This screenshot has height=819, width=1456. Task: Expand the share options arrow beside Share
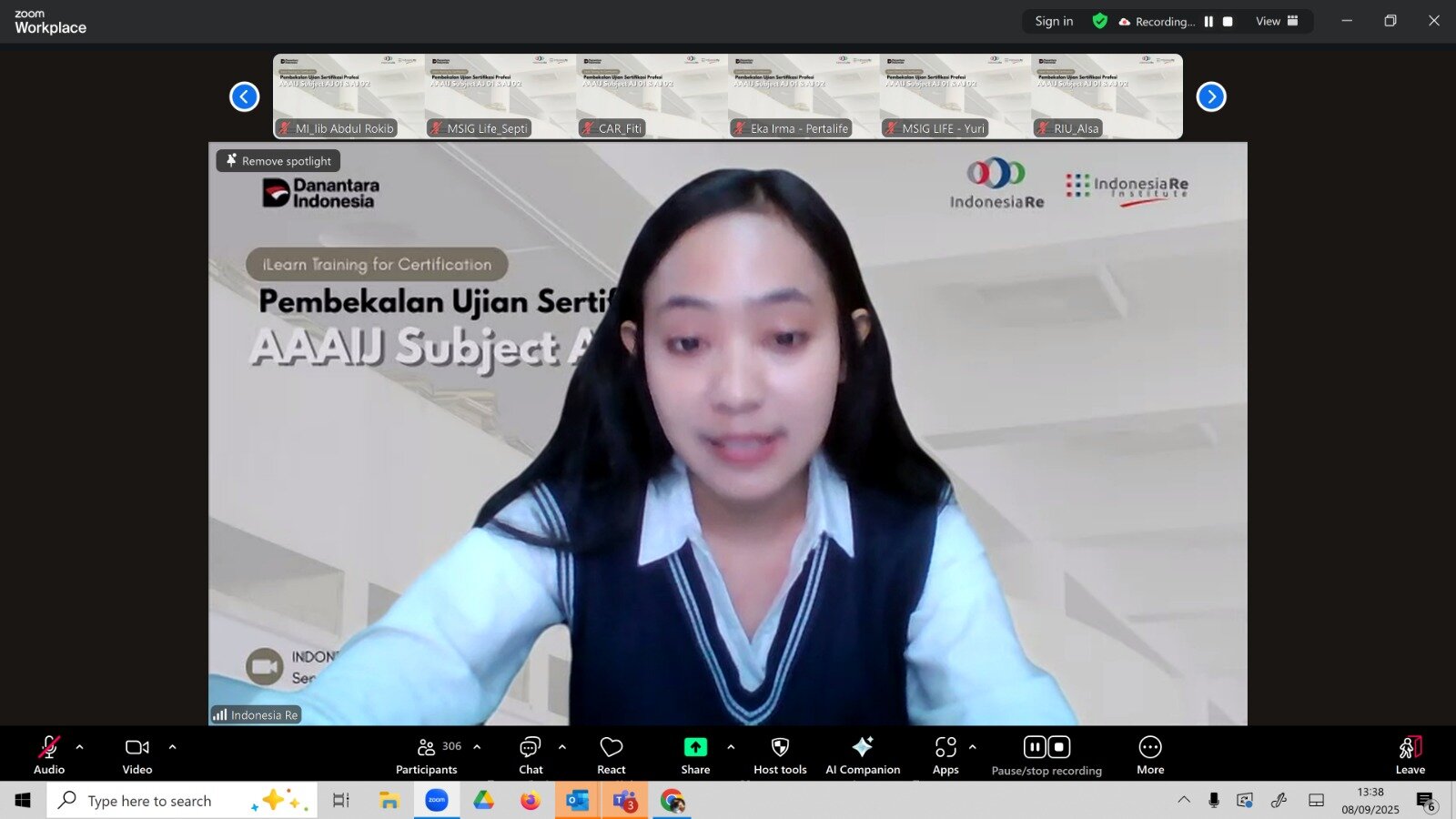[731, 747]
